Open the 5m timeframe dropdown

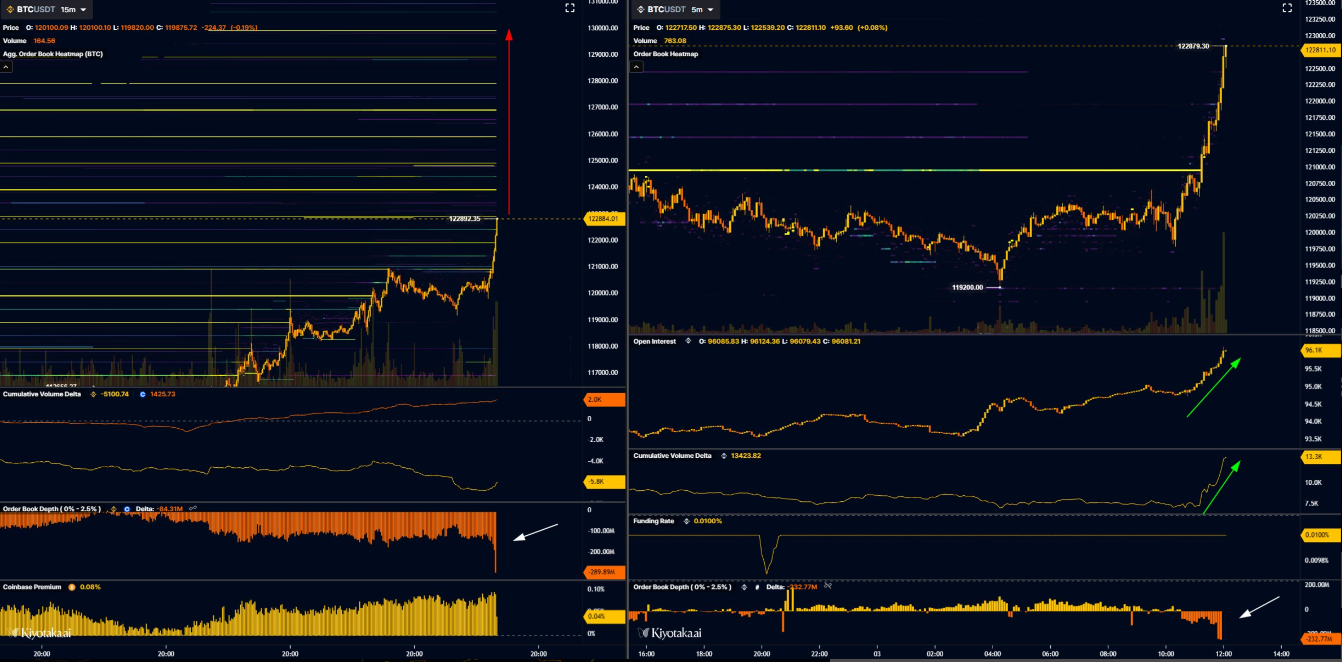point(712,8)
